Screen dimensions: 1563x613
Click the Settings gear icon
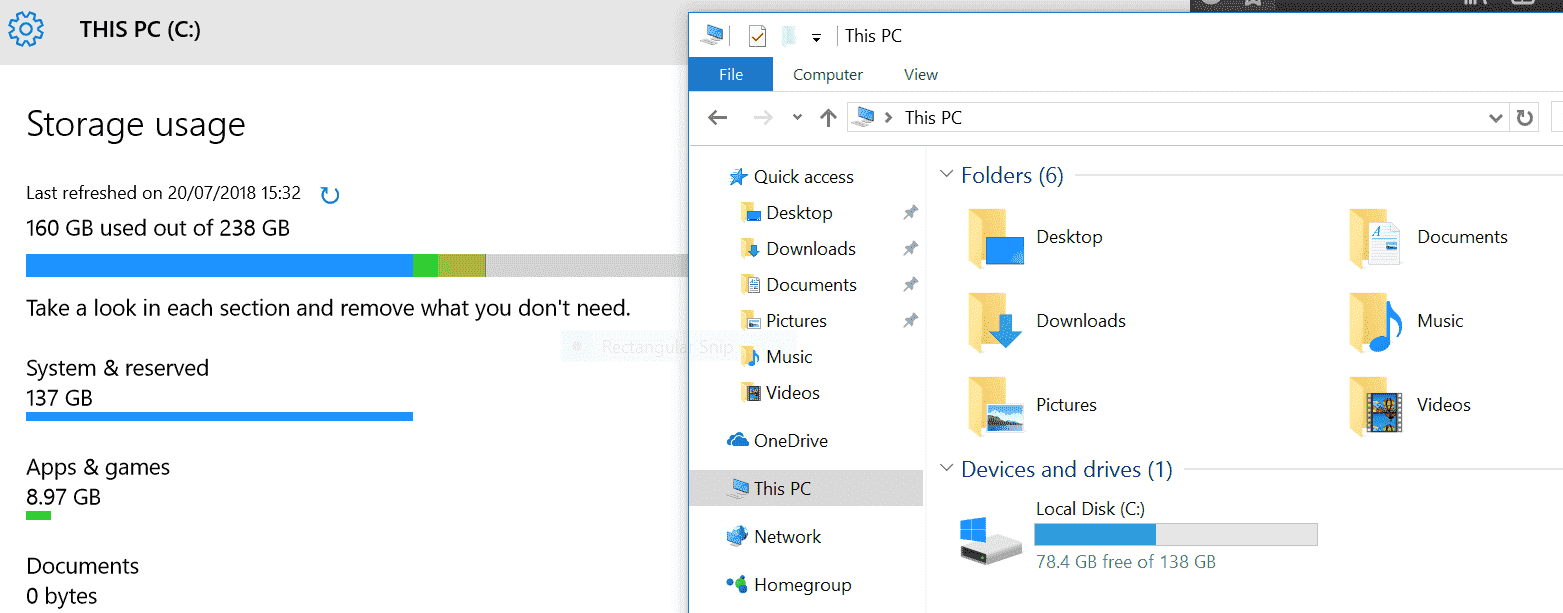tap(26, 30)
